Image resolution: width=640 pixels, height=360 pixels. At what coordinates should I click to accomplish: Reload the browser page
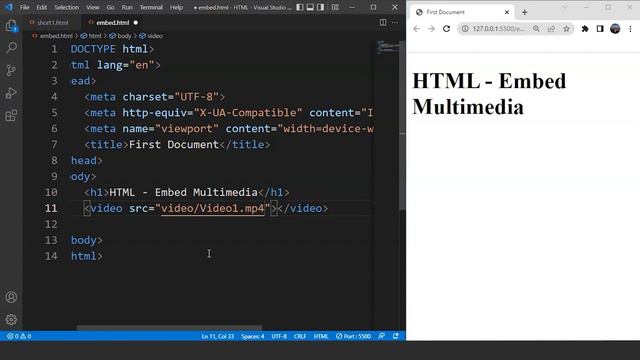447,29
